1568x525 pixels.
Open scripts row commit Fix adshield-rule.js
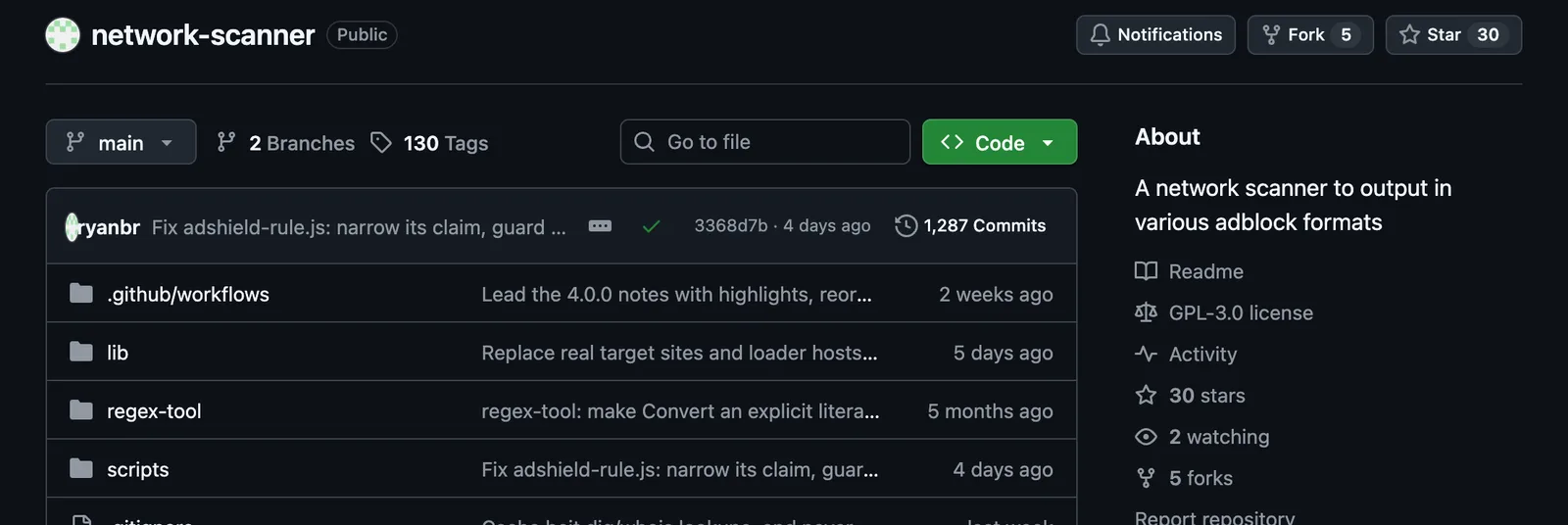[x=680, y=470]
